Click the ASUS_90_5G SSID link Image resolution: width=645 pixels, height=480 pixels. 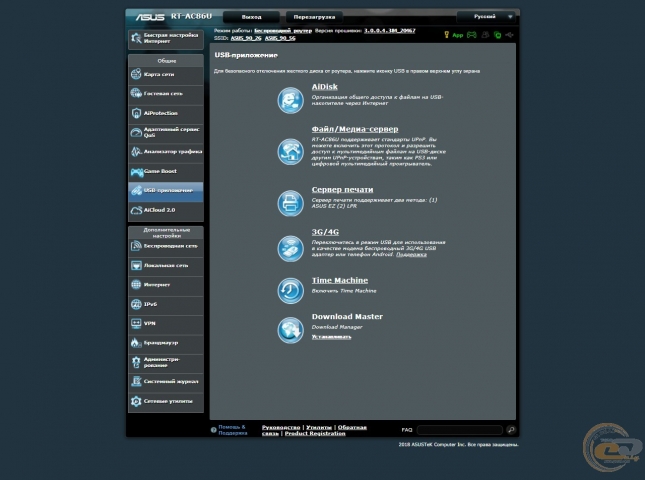tap(280, 38)
